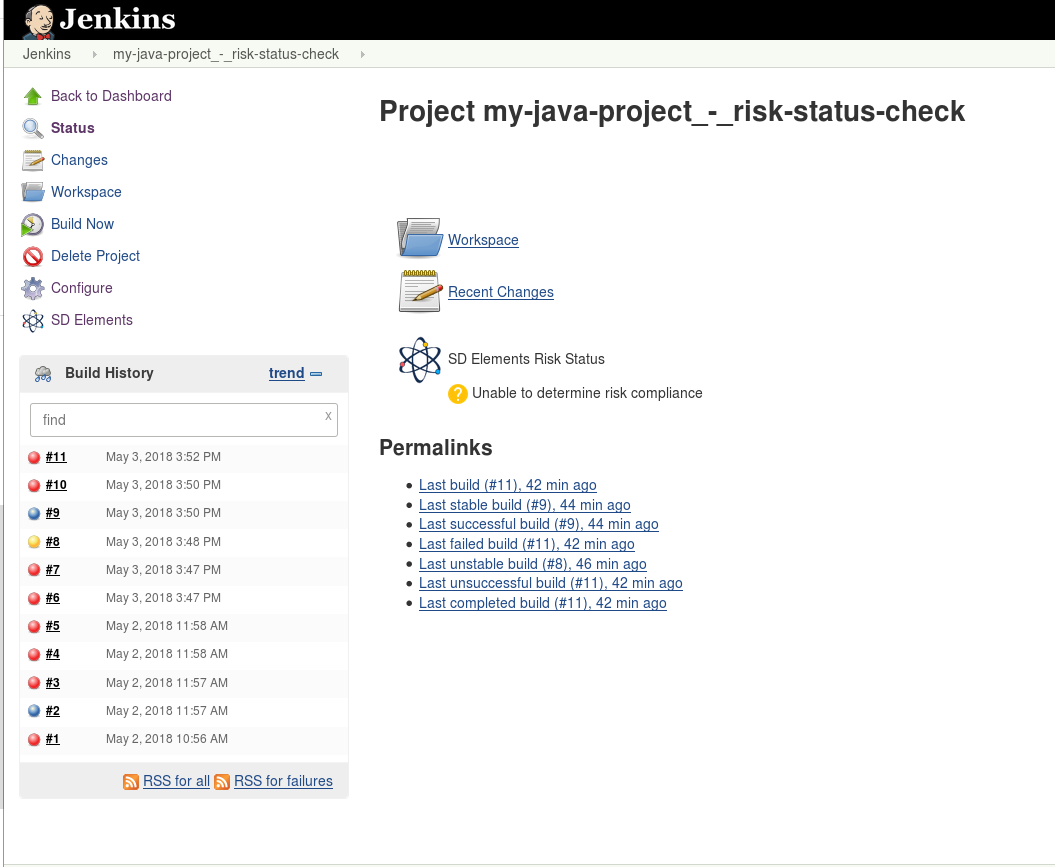Open the RSS for failures link
1055x867 pixels.
pyautogui.click(x=283, y=781)
